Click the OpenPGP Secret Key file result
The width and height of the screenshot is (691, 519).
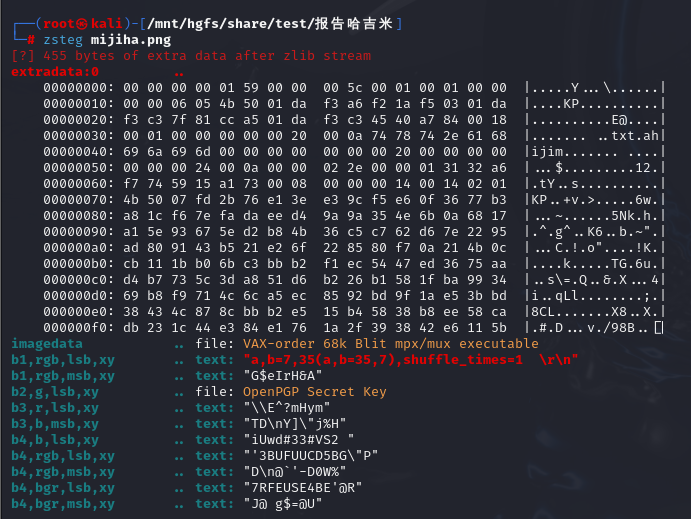coord(315,392)
